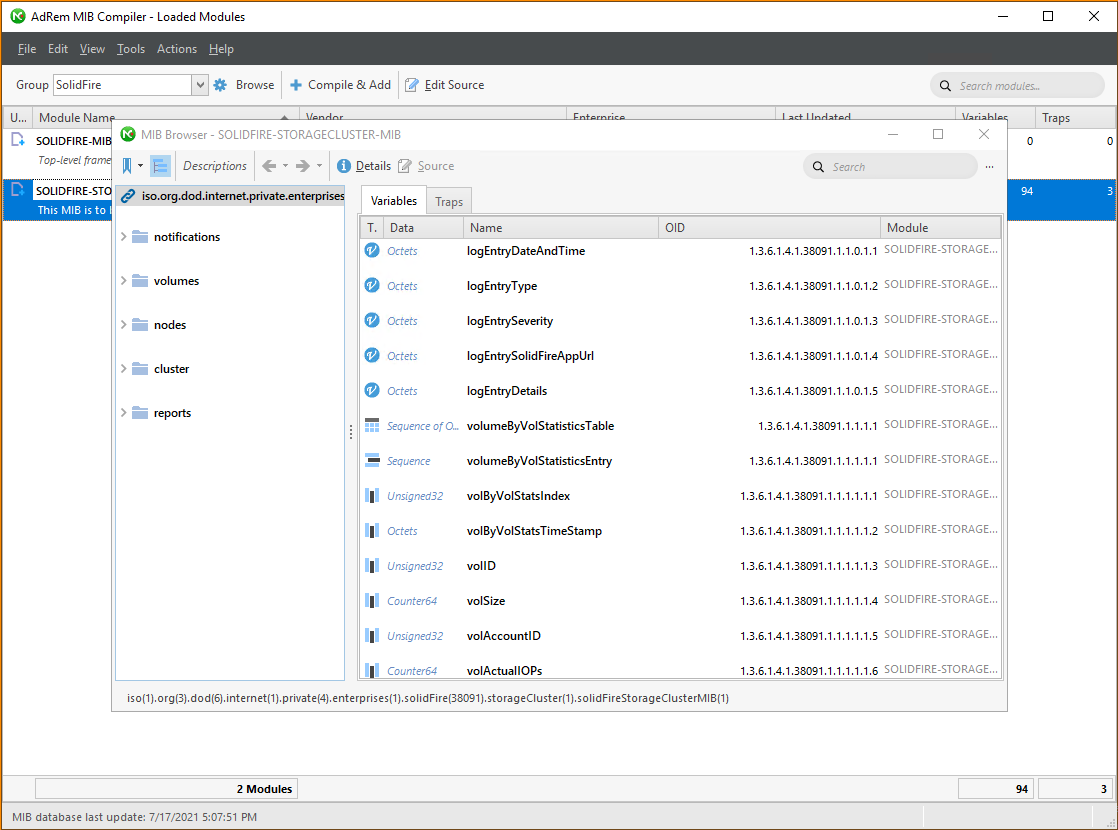Open the Help menu

click(x=221, y=49)
